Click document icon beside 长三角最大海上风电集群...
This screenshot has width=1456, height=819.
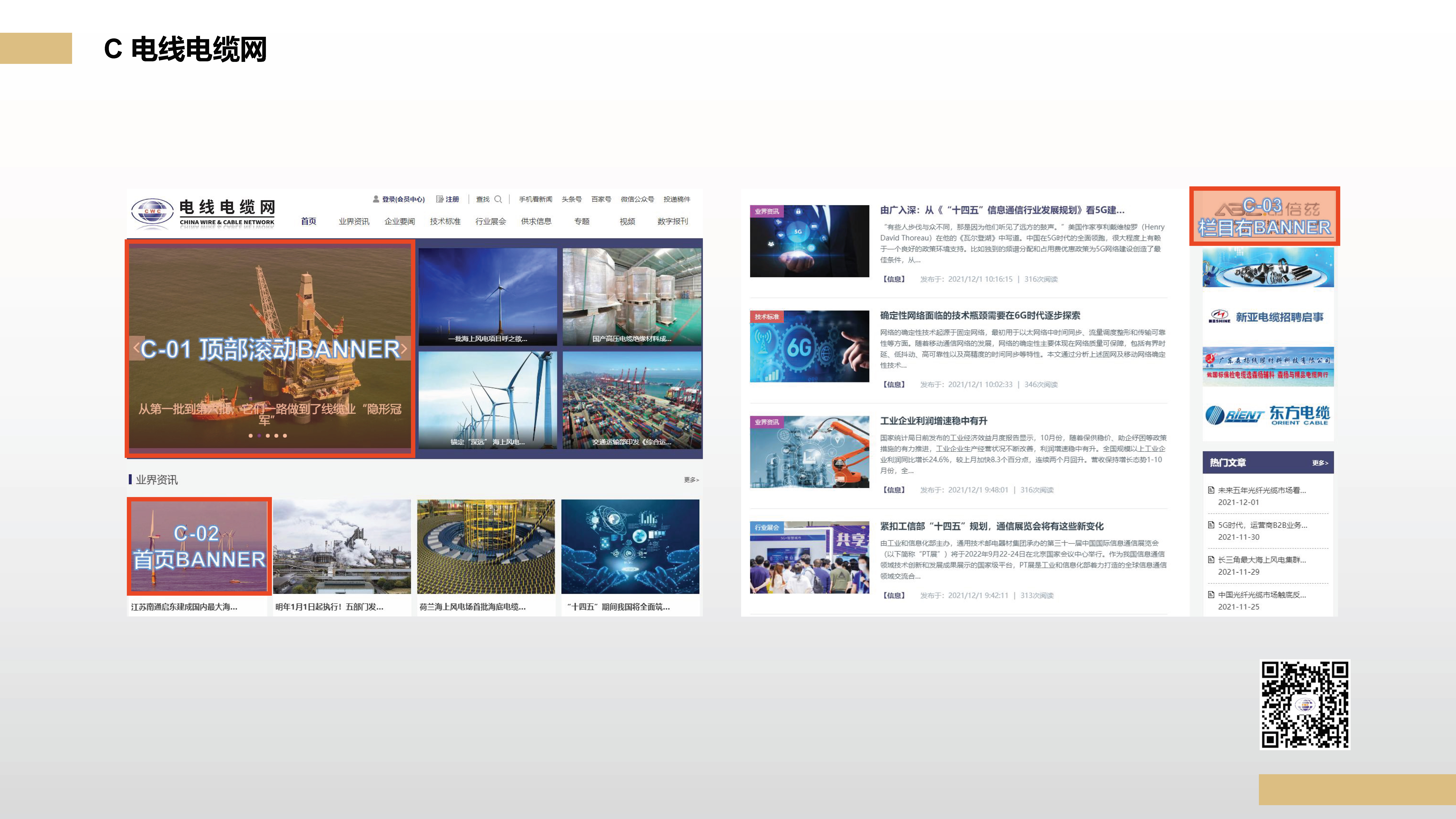[x=1211, y=560]
